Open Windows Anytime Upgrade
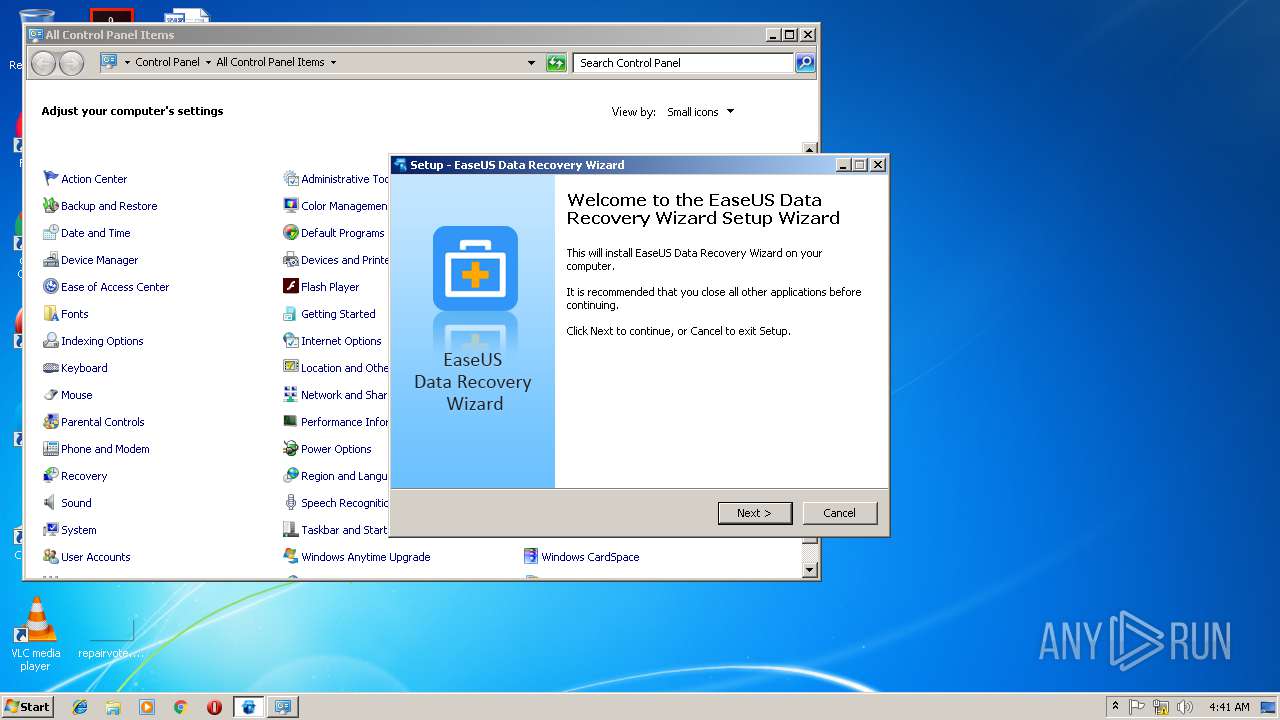Image resolution: width=1280 pixels, height=720 pixels. (357, 557)
